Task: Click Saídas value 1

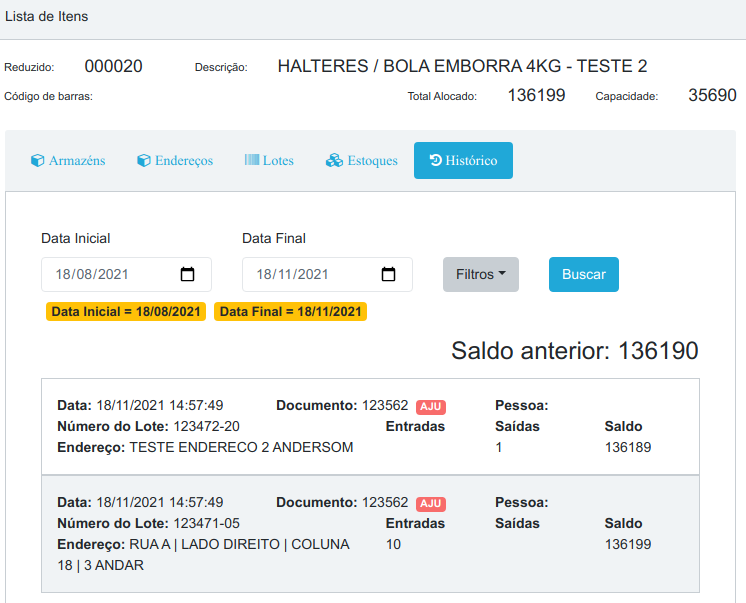Action: coord(499,447)
